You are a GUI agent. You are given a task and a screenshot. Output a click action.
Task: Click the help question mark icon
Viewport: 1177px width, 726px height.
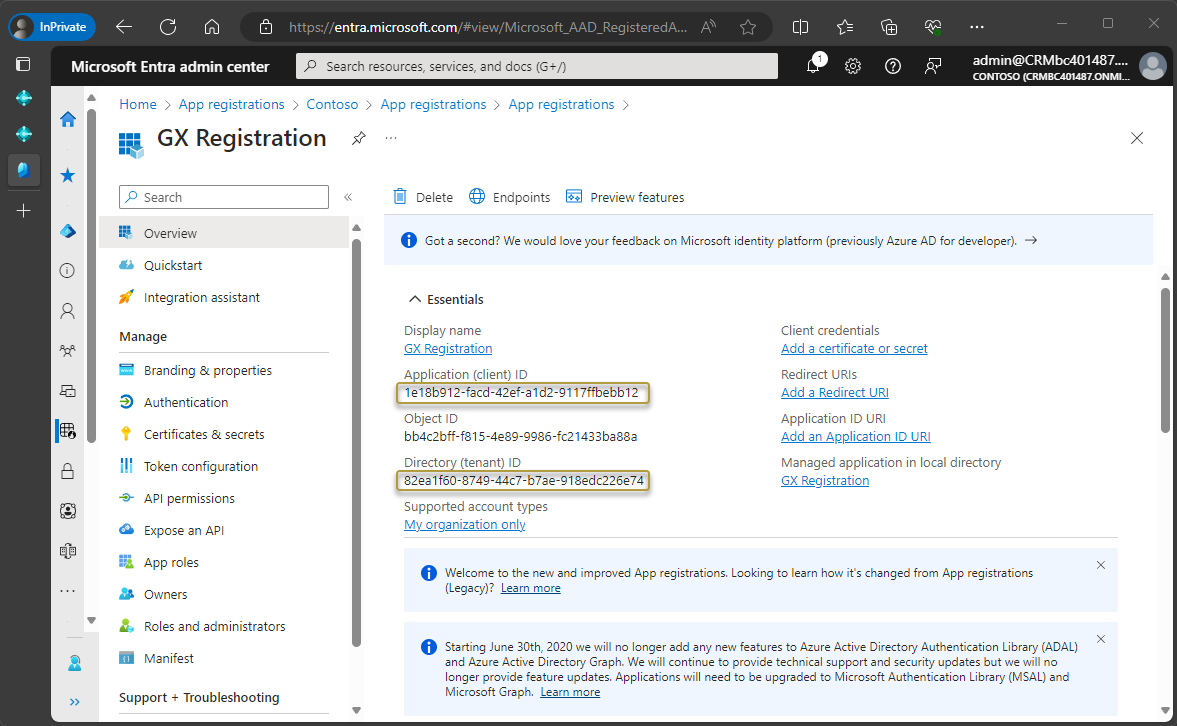pyautogui.click(x=893, y=66)
